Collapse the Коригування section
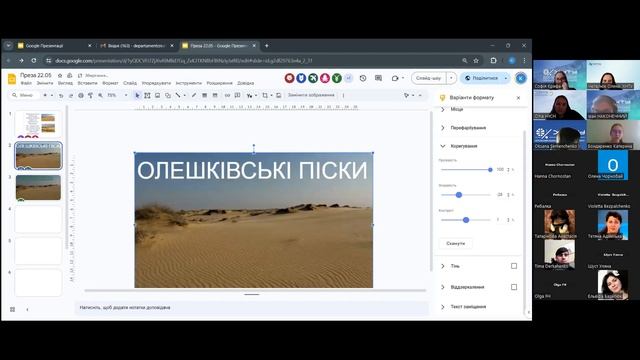 click(x=443, y=146)
